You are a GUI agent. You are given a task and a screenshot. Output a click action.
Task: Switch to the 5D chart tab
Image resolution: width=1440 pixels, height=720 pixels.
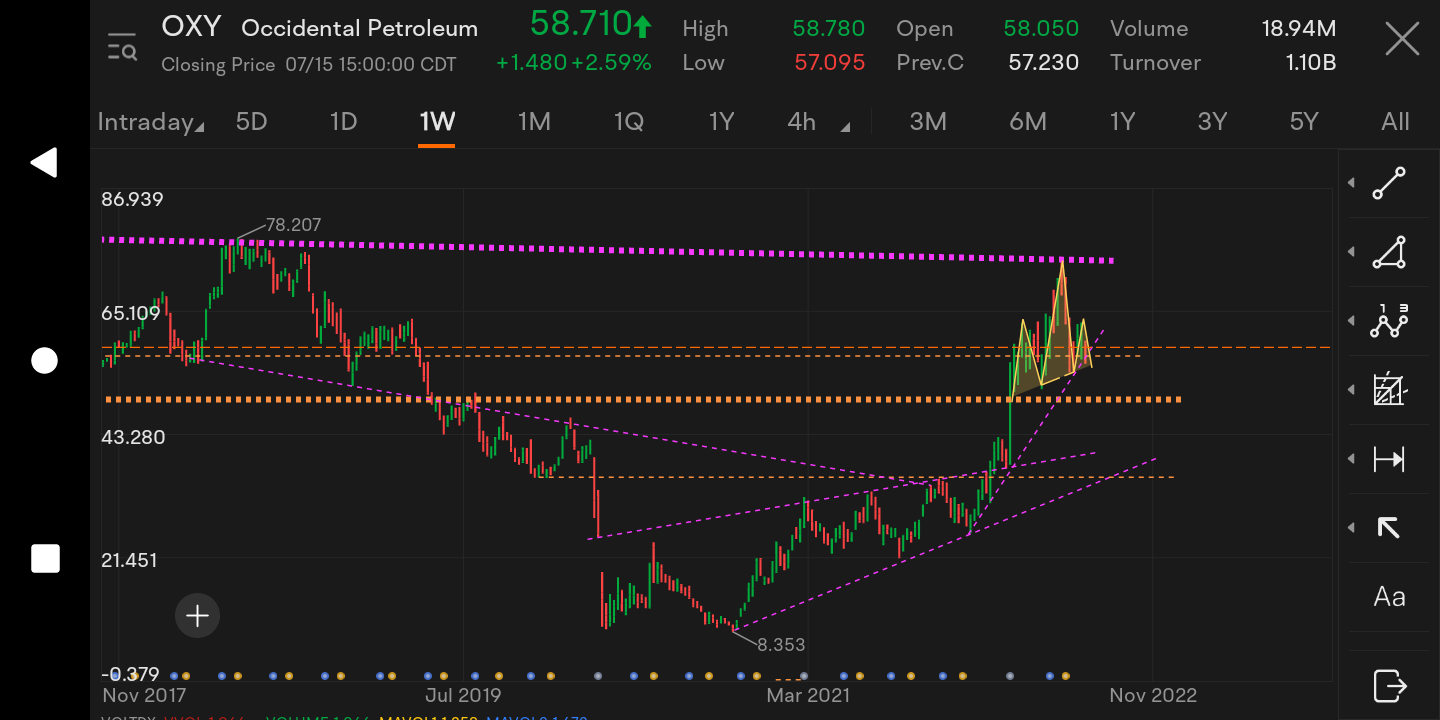(x=251, y=122)
